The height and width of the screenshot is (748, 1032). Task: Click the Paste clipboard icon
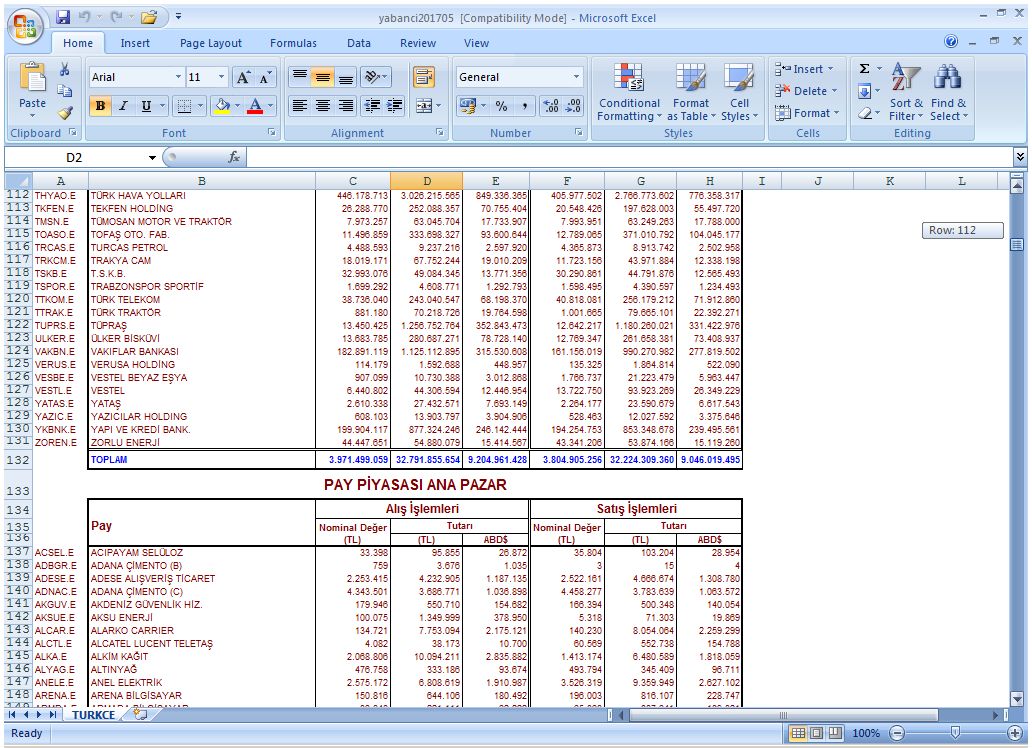click(32, 78)
